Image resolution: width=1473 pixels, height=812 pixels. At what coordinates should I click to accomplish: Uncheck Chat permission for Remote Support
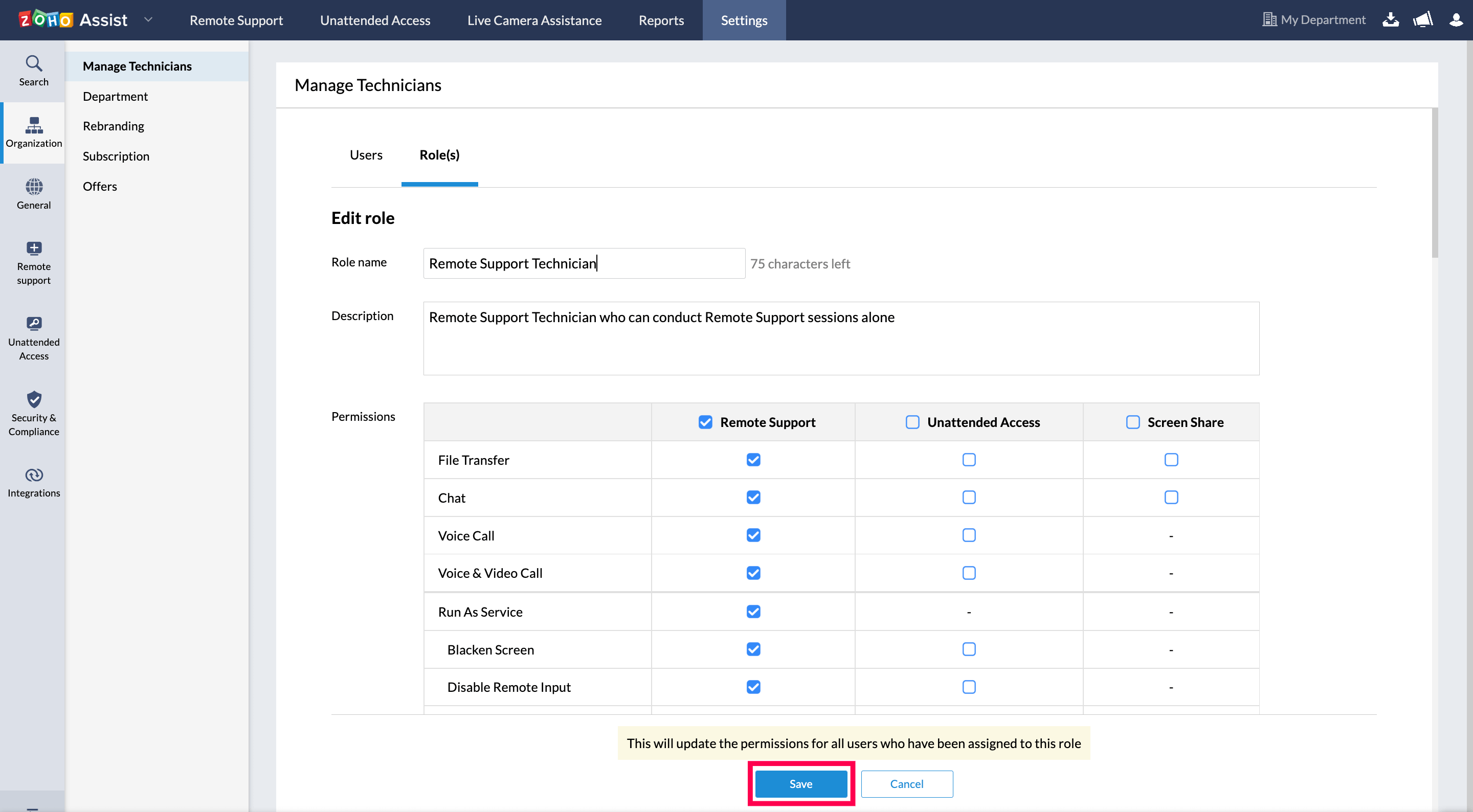(x=753, y=498)
